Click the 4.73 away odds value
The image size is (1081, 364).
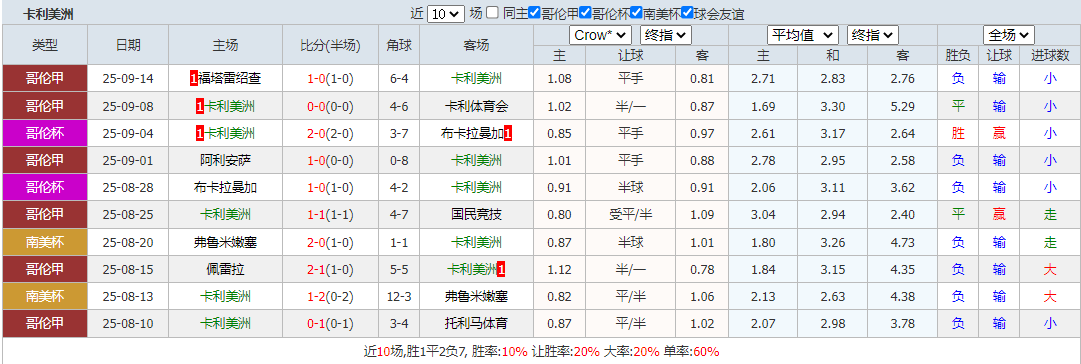coord(902,242)
